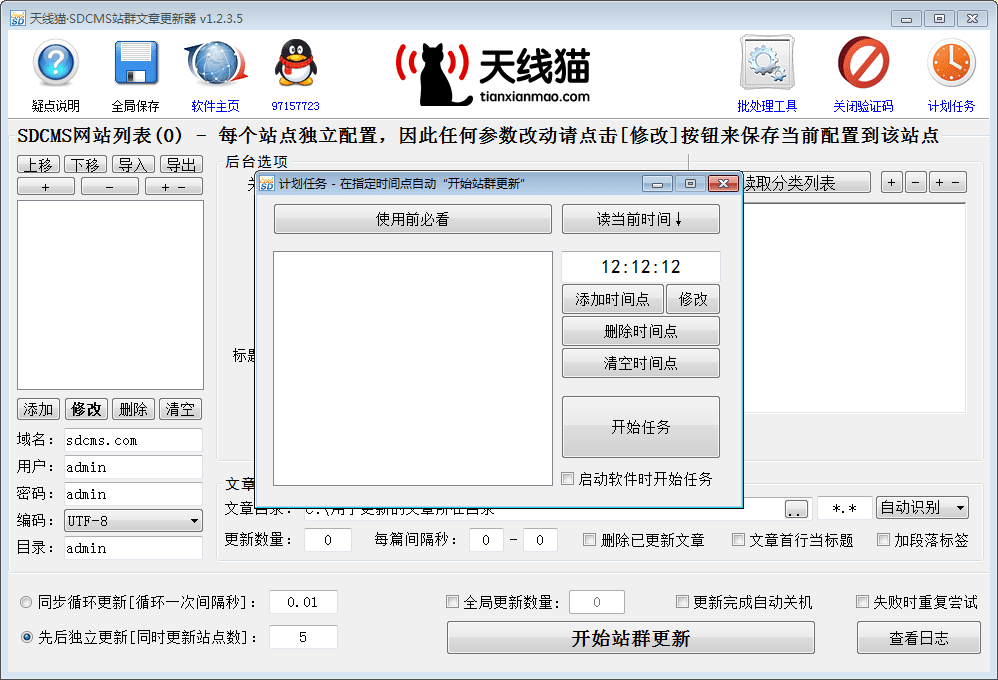Click the 修改 site button
998x680 pixels.
click(86, 409)
